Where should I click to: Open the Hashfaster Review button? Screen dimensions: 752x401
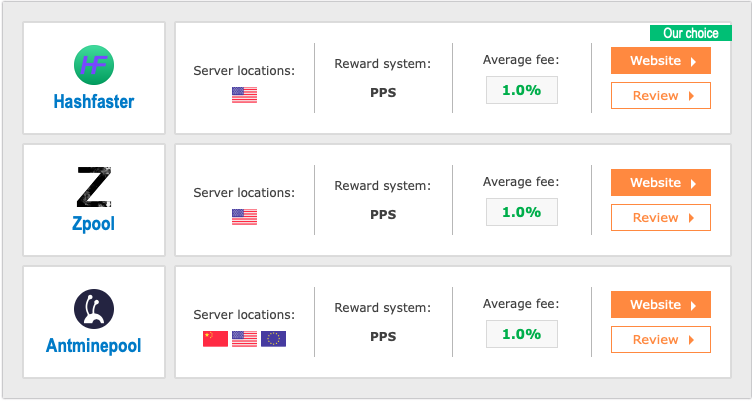click(x=661, y=95)
